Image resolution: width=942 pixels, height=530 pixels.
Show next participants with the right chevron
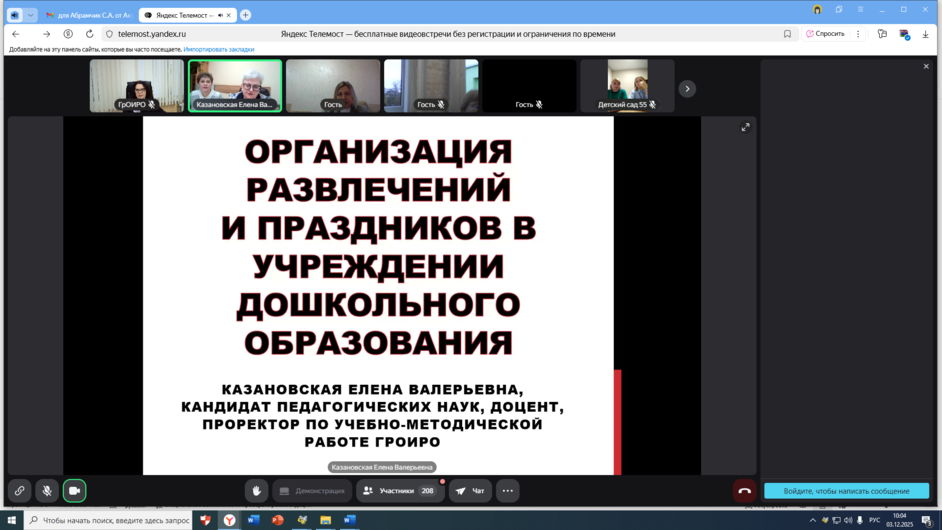click(x=687, y=89)
